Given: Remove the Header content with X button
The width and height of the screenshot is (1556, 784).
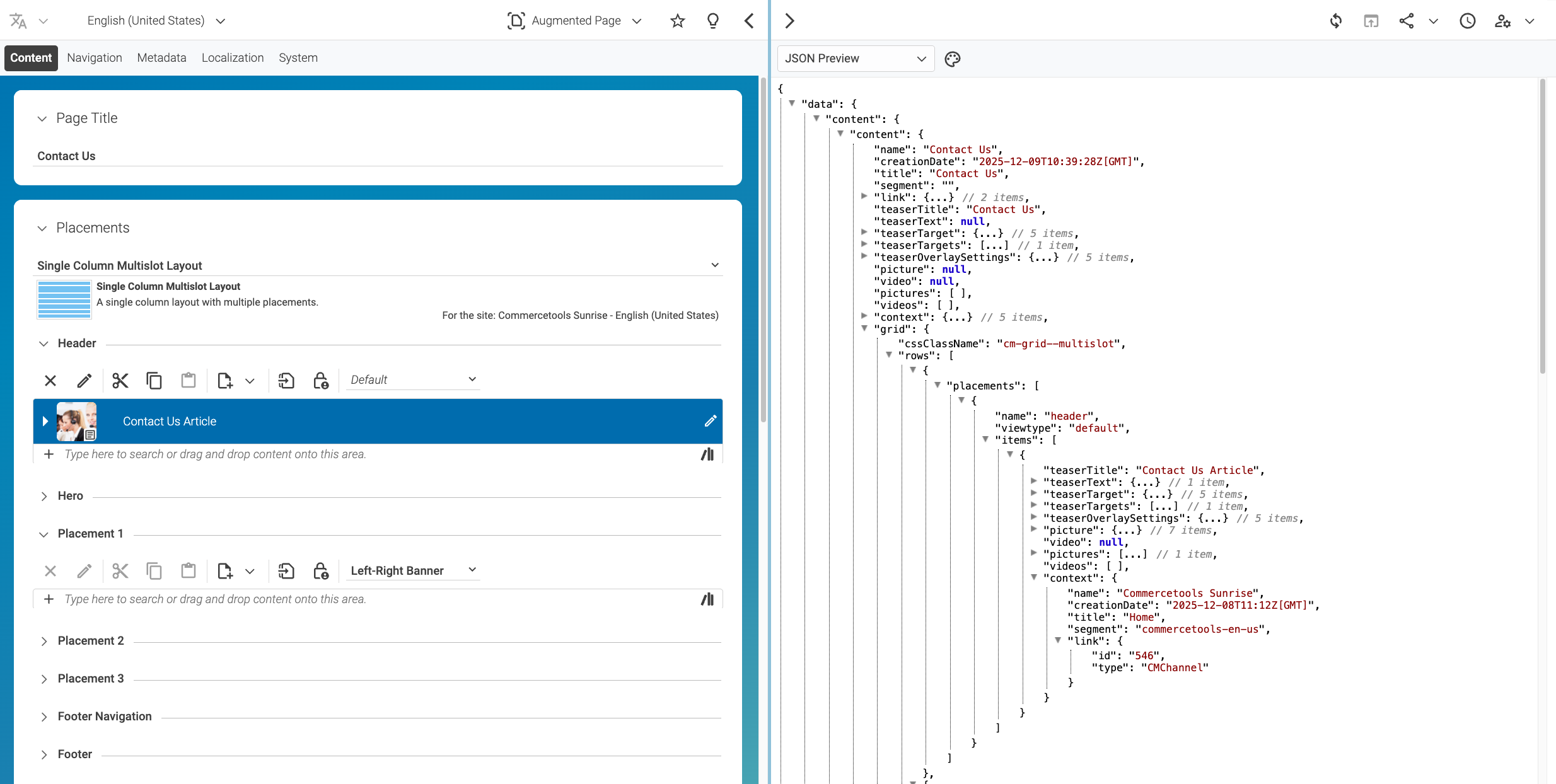Looking at the screenshot, I should click(x=50, y=381).
